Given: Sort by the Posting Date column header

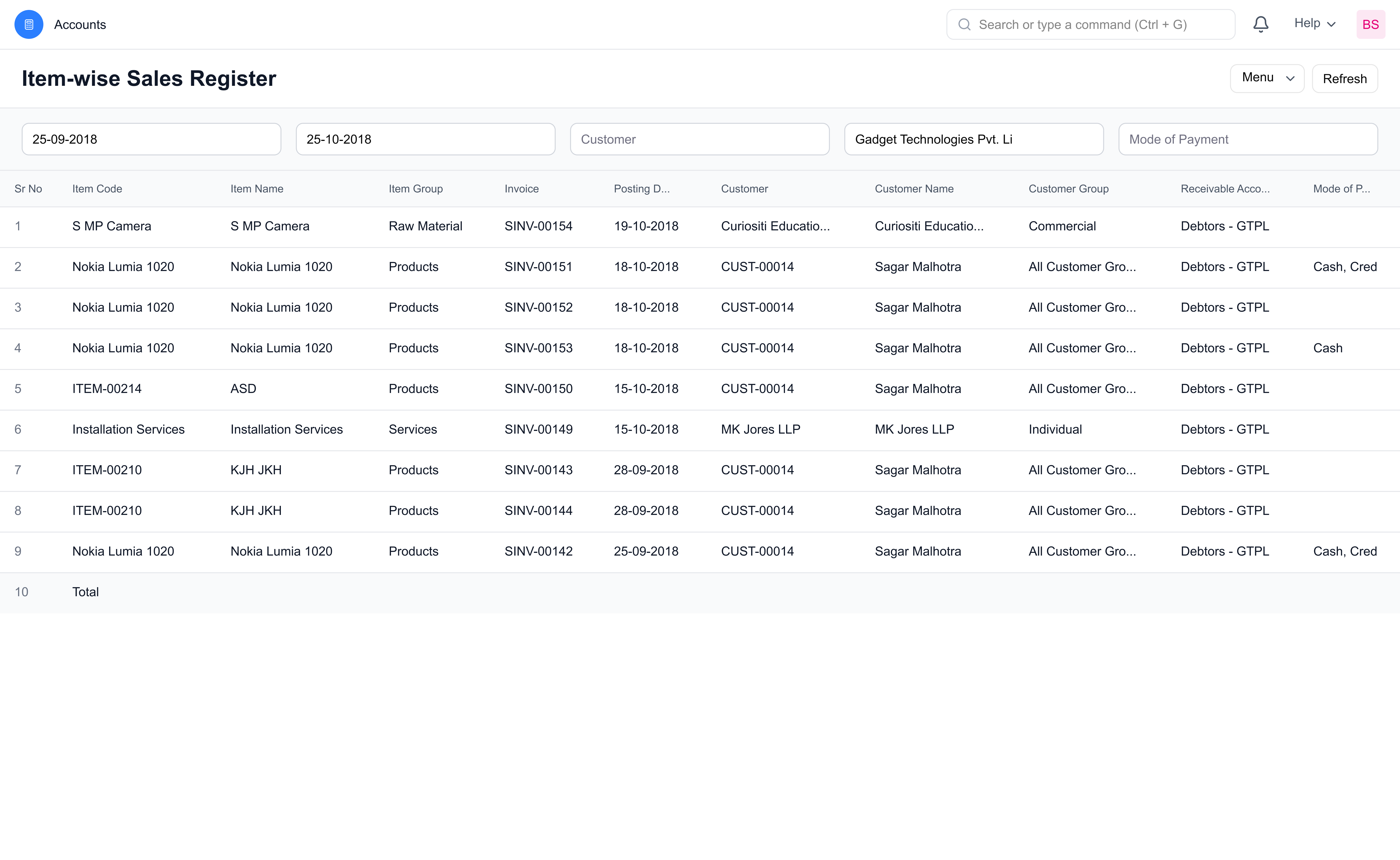Looking at the screenshot, I should point(642,188).
